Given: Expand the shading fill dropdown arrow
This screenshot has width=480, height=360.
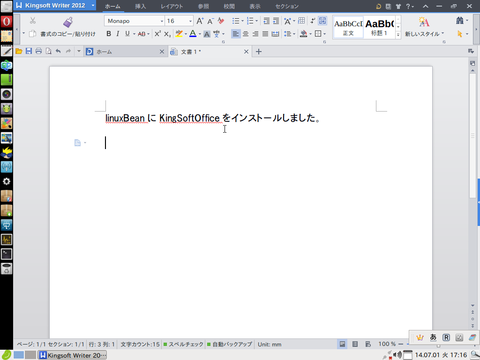Looking at the screenshot, I should click(x=310, y=34).
